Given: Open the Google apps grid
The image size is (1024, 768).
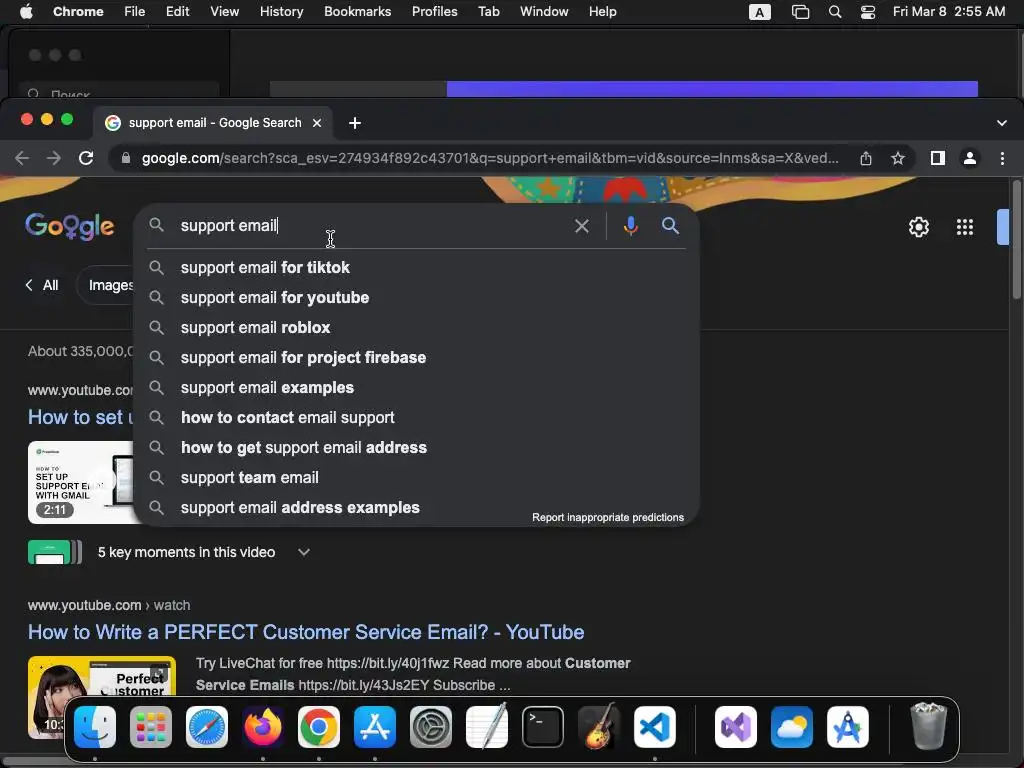Looking at the screenshot, I should (965, 227).
